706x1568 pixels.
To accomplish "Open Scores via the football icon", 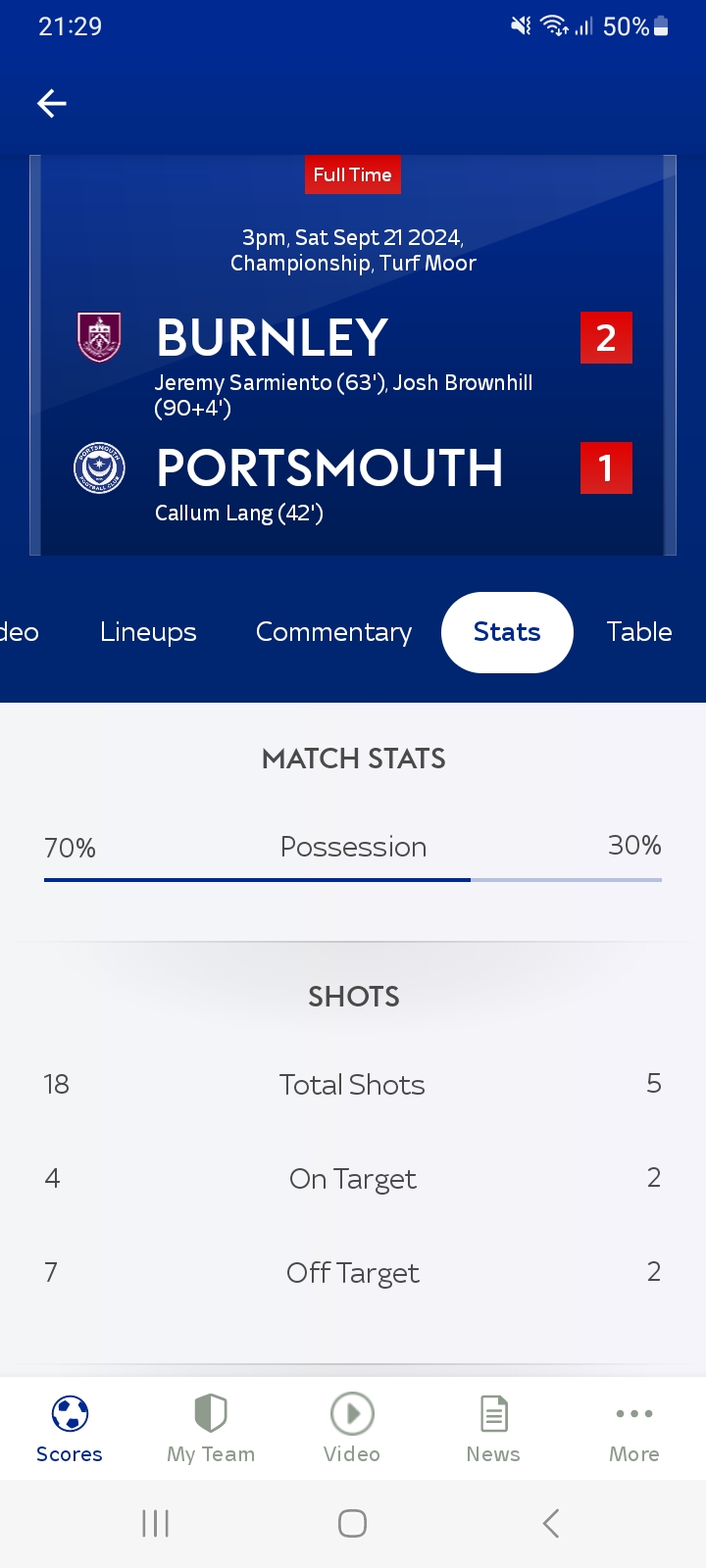I will coord(70,1414).
